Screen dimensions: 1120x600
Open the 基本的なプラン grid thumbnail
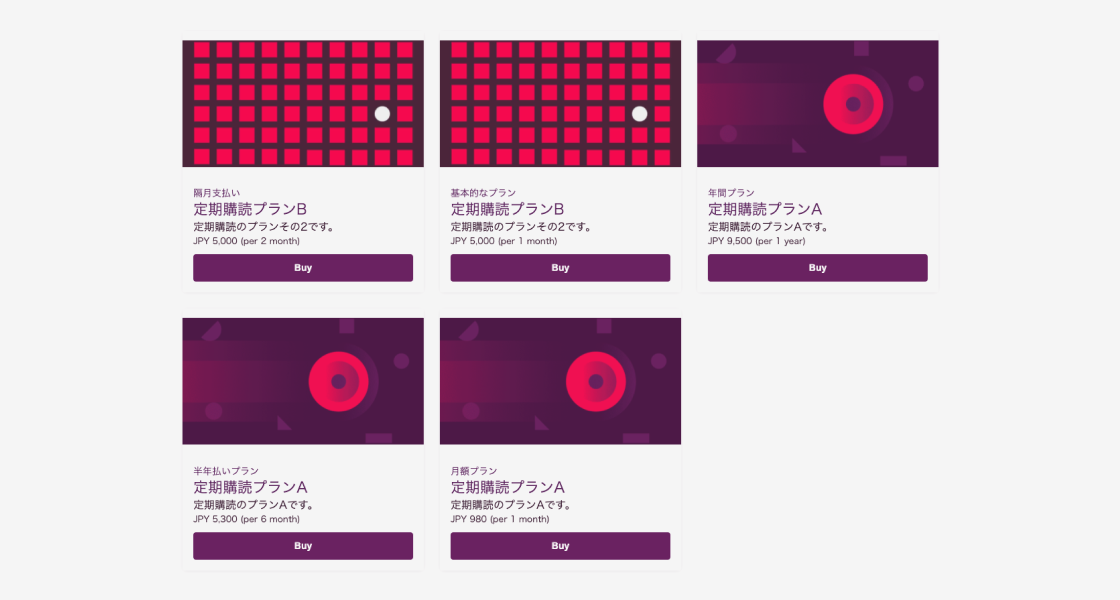pos(560,104)
